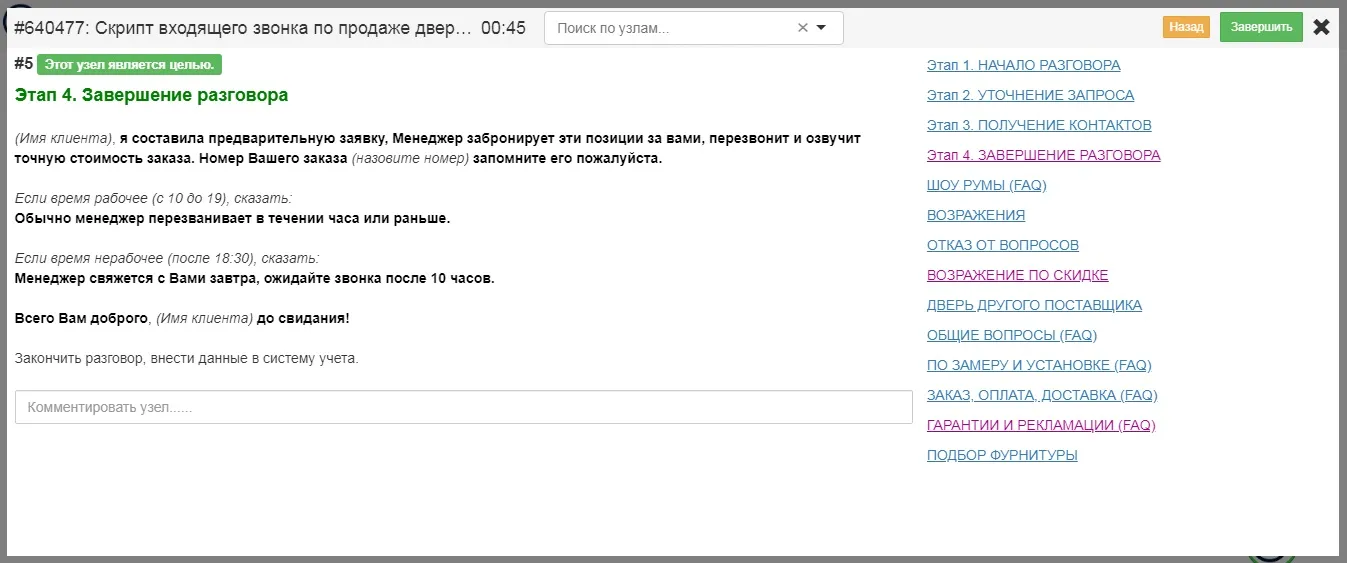Viewport: 1347px width, 563px height.
Task: Click the orange Назад button
Action: (x=1186, y=27)
